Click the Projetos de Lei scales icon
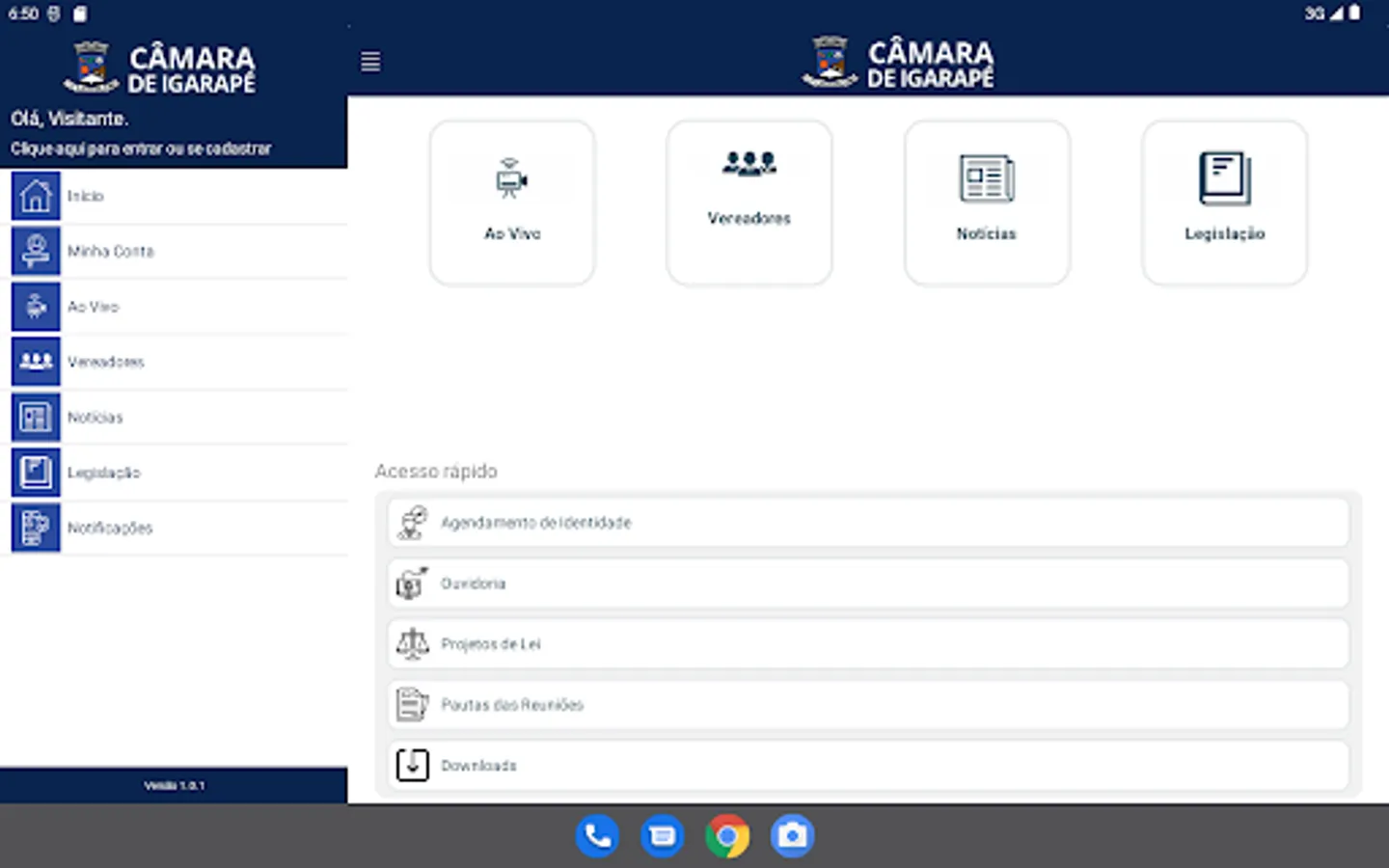 pyautogui.click(x=412, y=644)
